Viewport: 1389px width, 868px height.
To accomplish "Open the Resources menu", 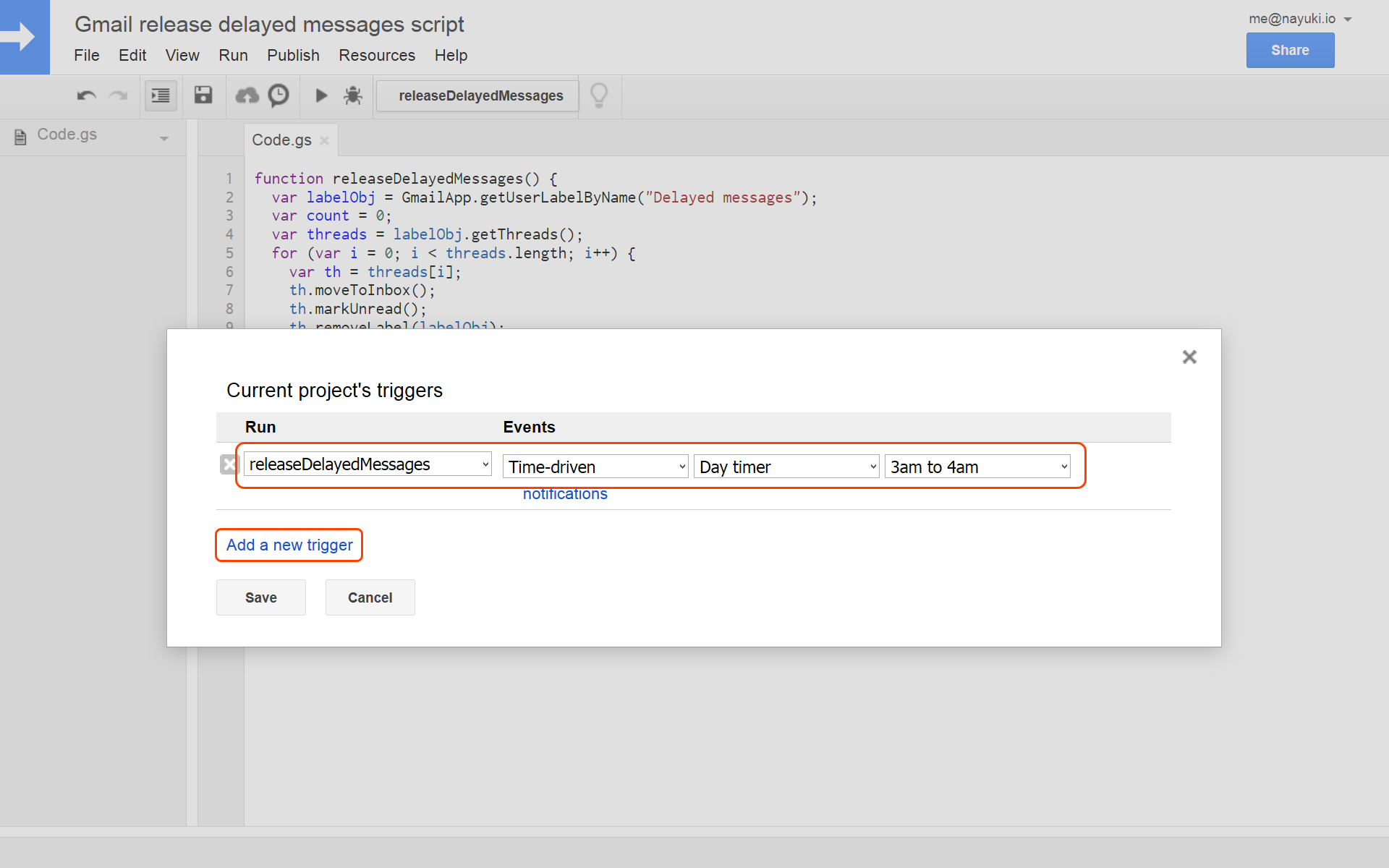I will 377,55.
